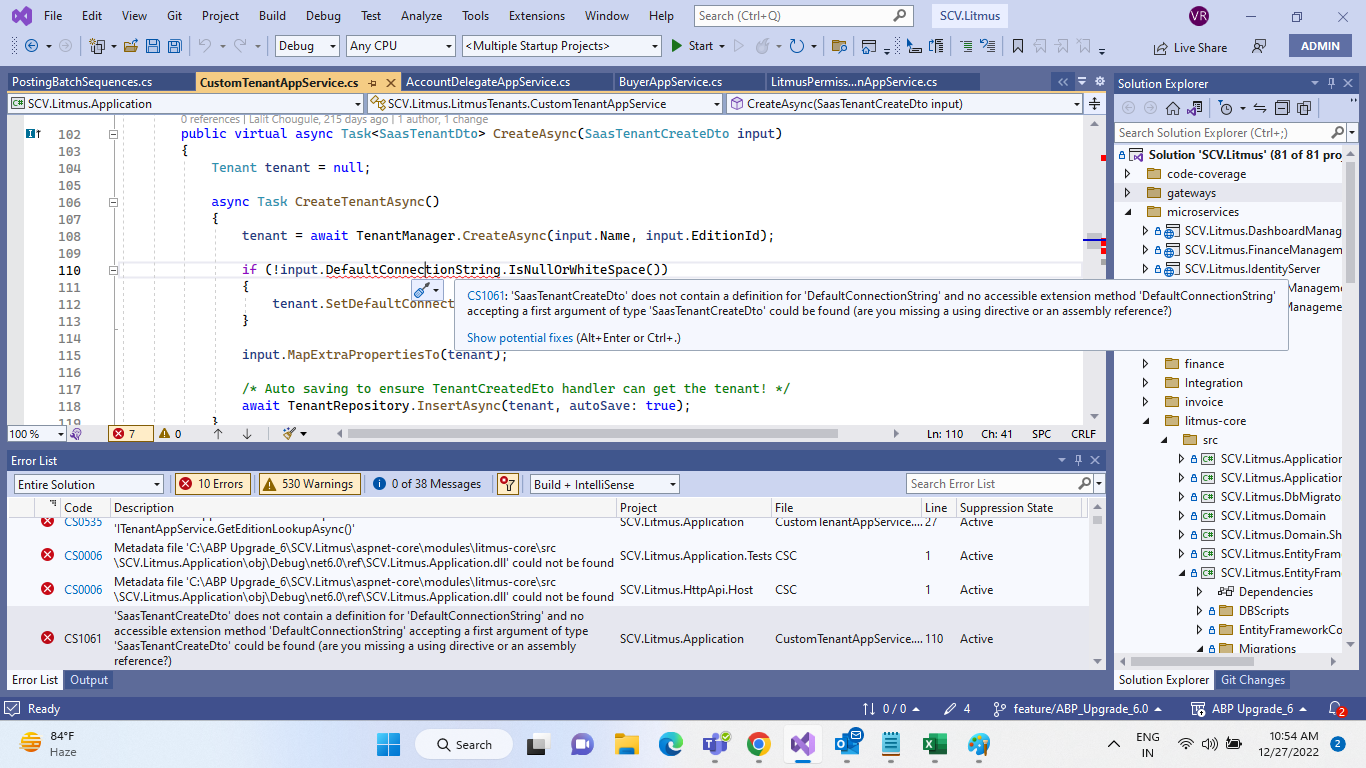
Task: Click the ADMIN button
Action: (x=1320, y=46)
